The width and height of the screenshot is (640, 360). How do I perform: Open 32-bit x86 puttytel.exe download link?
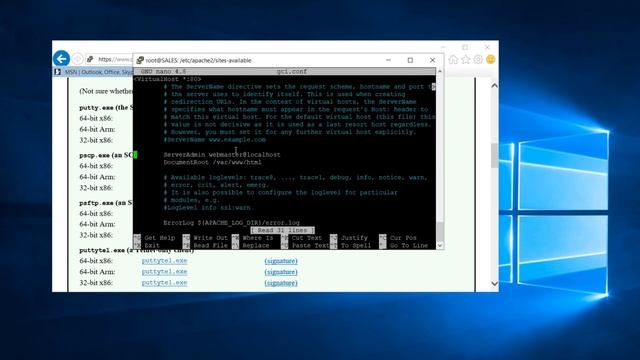click(164, 283)
